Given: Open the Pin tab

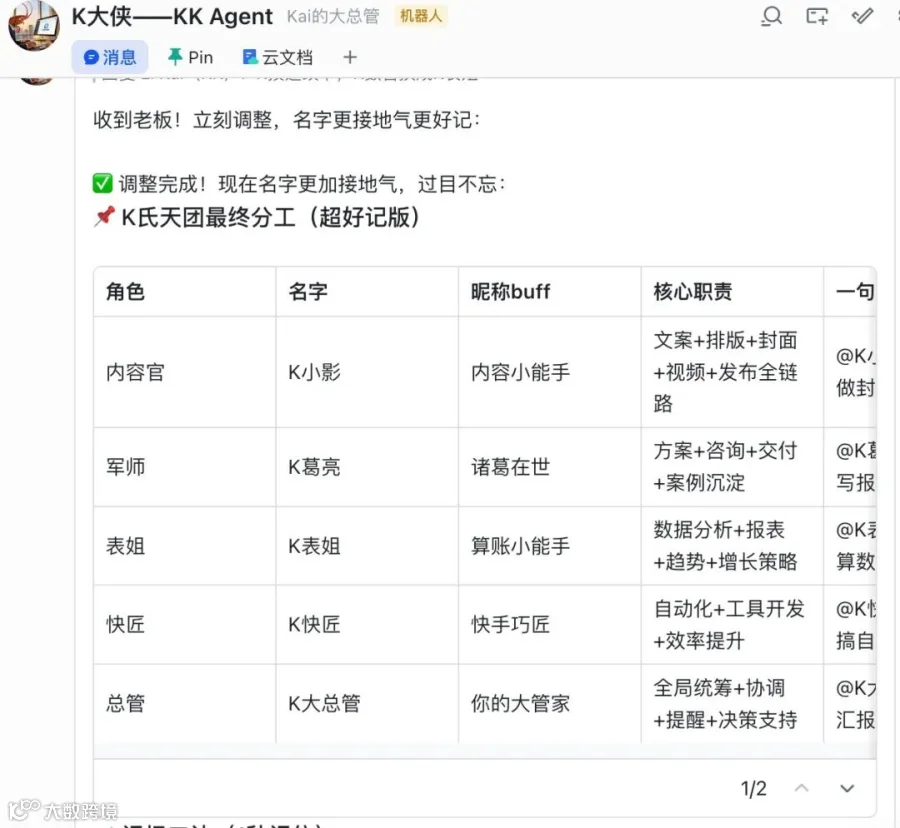Looking at the screenshot, I should [x=190, y=57].
